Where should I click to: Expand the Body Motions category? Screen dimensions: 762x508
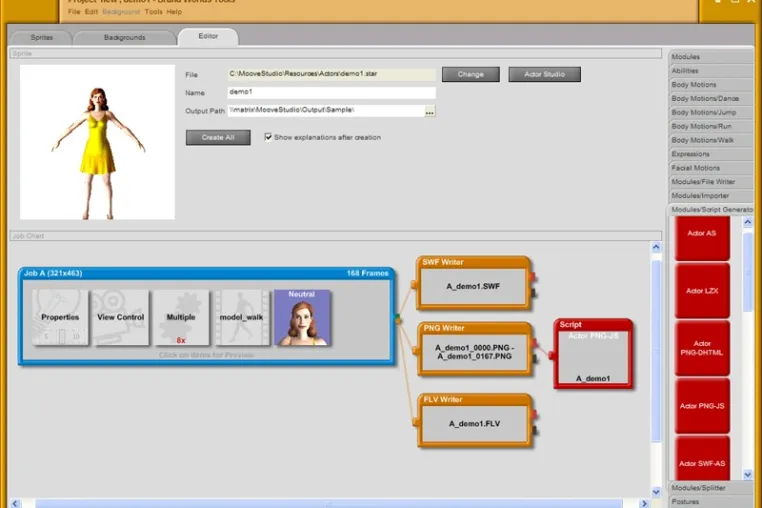click(711, 85)
